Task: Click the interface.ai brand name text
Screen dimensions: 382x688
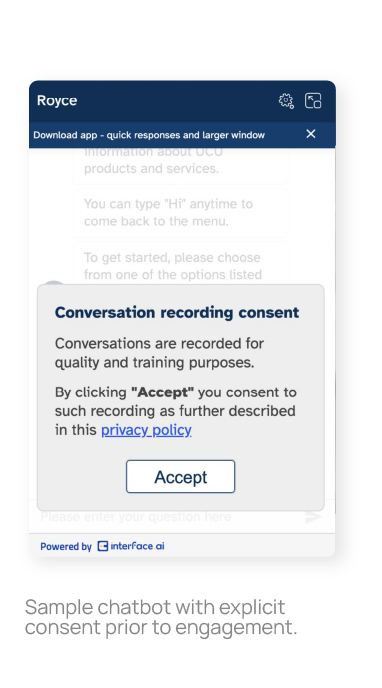Action: pyautogui.click(x=137, y=546)
